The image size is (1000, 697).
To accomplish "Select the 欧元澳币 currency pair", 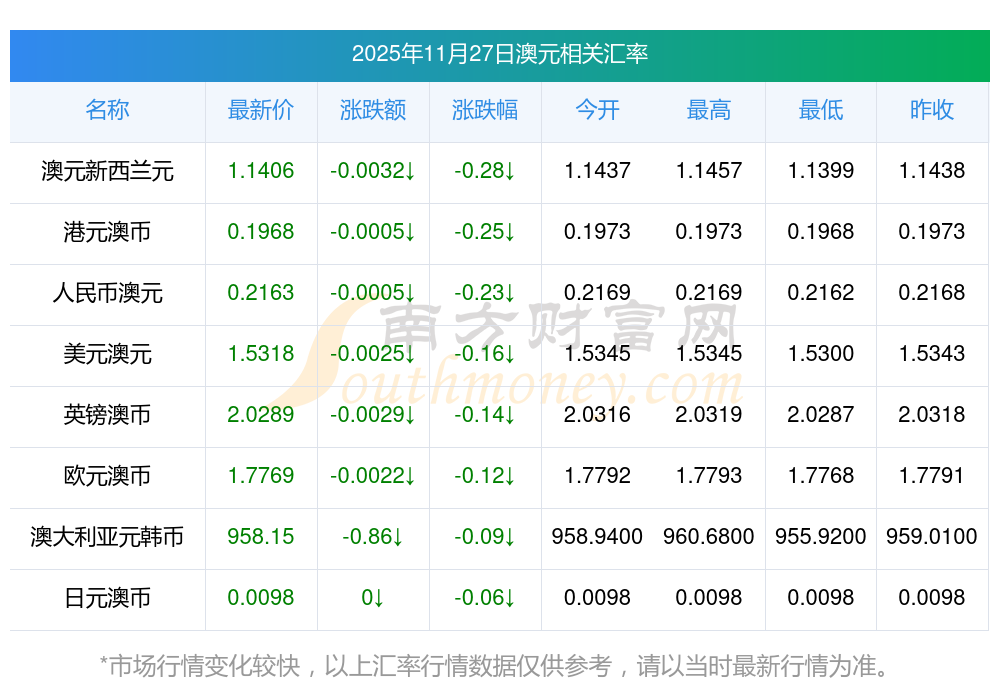I will [x=107, y=476].
